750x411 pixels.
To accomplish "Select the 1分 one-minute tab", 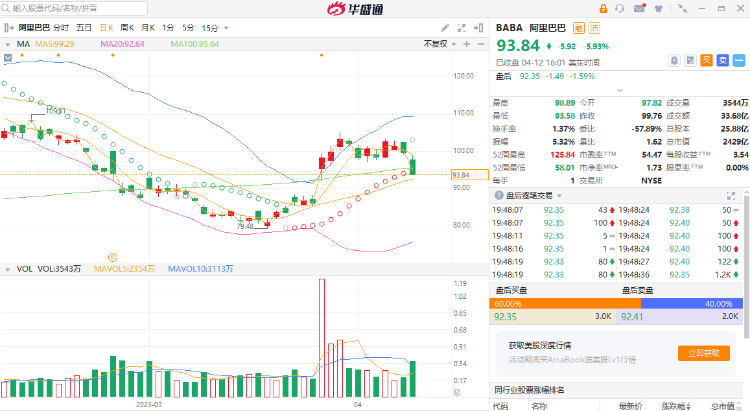I will click(168, 28).
